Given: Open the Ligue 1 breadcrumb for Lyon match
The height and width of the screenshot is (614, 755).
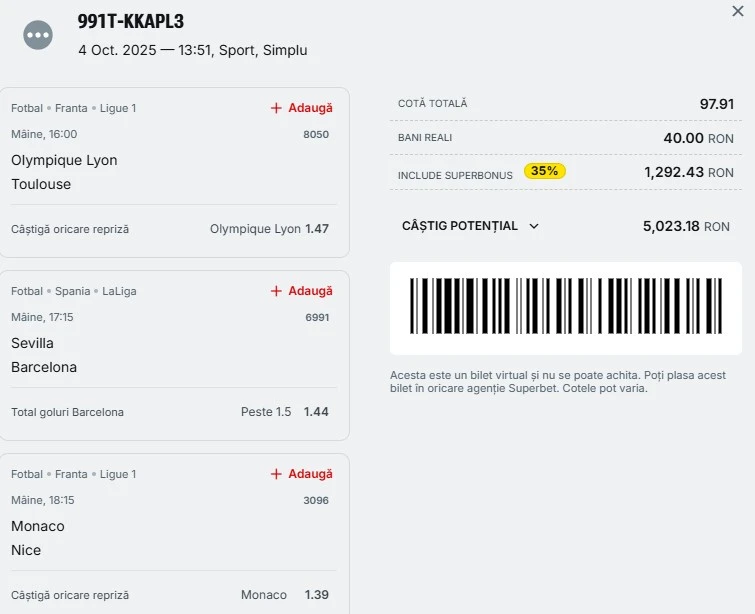Looking at the screenshot, I should click(118, 108).
